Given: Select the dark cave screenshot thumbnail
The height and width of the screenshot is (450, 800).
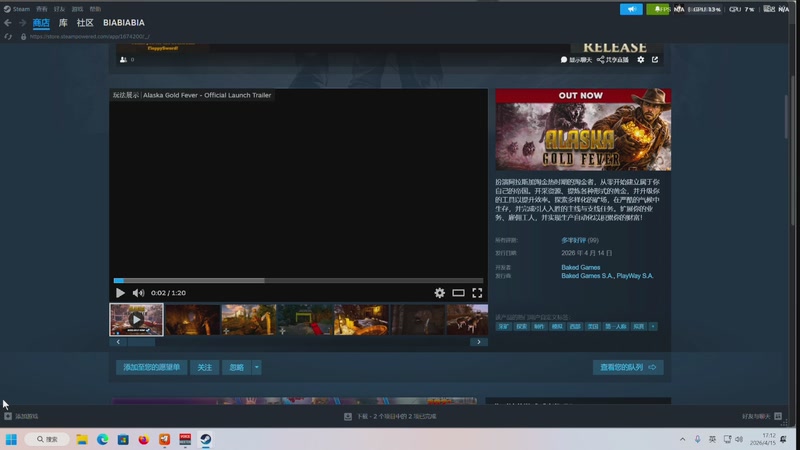Looking at the screenshot, I should [192, 320].
